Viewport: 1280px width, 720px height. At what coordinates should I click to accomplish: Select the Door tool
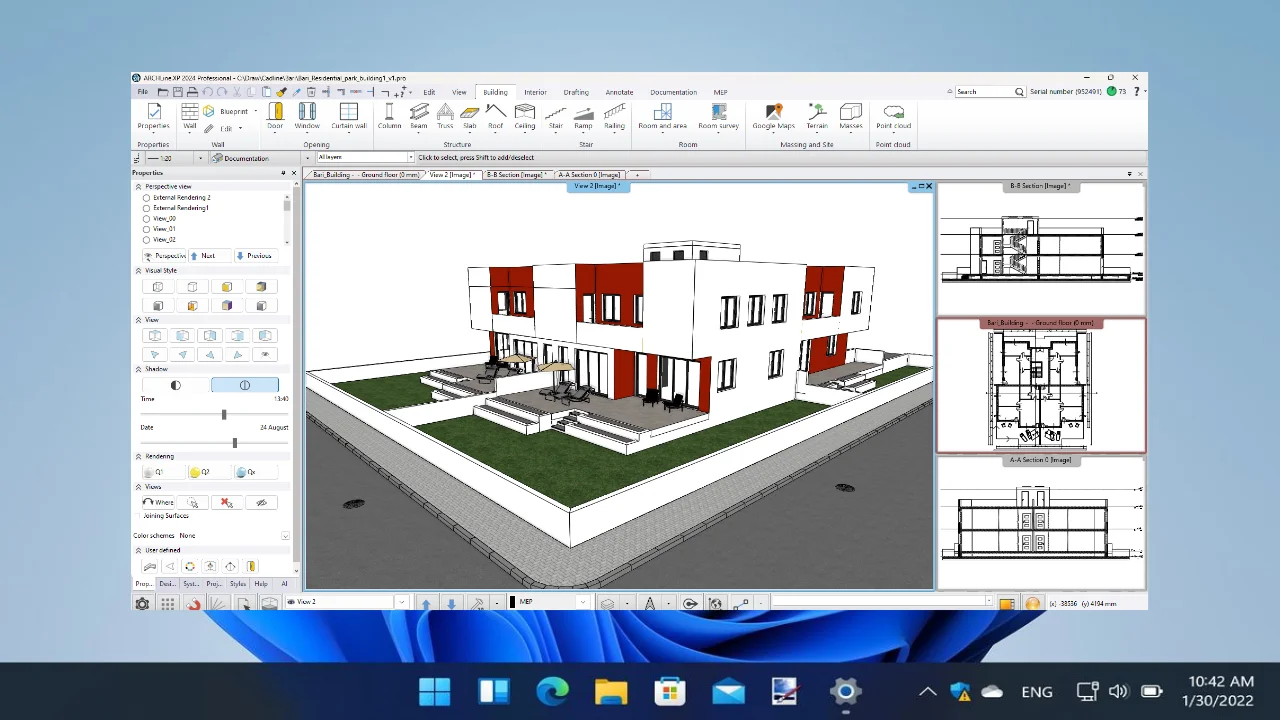[x=275, y=116]
